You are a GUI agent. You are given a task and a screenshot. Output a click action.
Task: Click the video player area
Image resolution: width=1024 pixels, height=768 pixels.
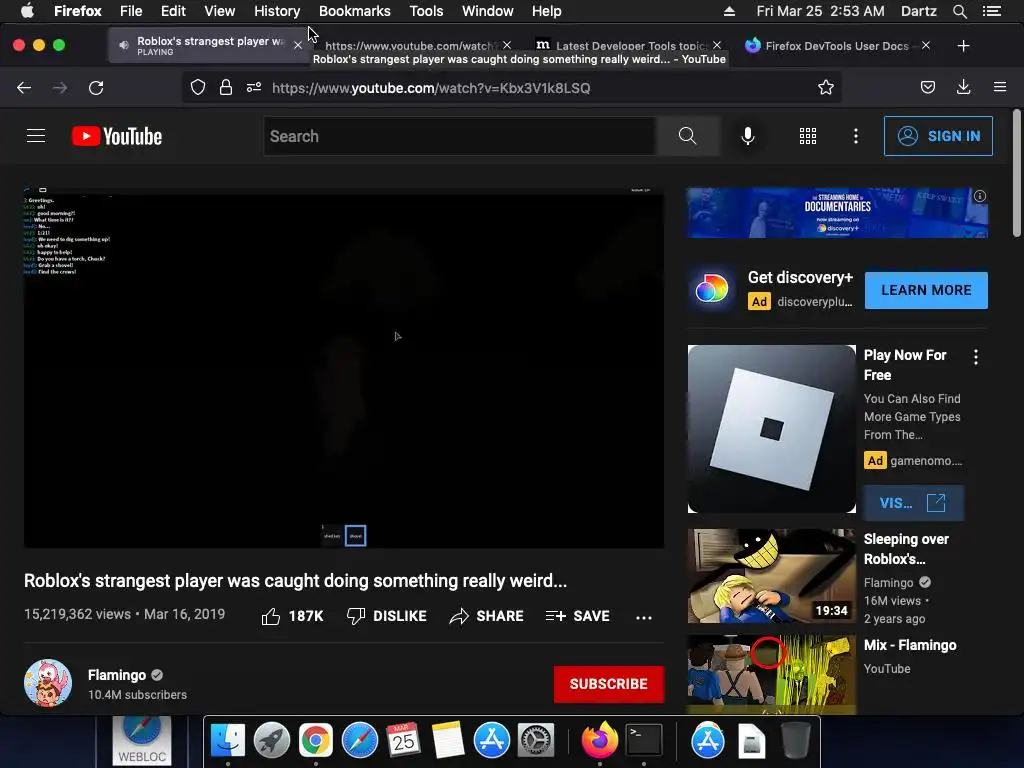[344, 367]
